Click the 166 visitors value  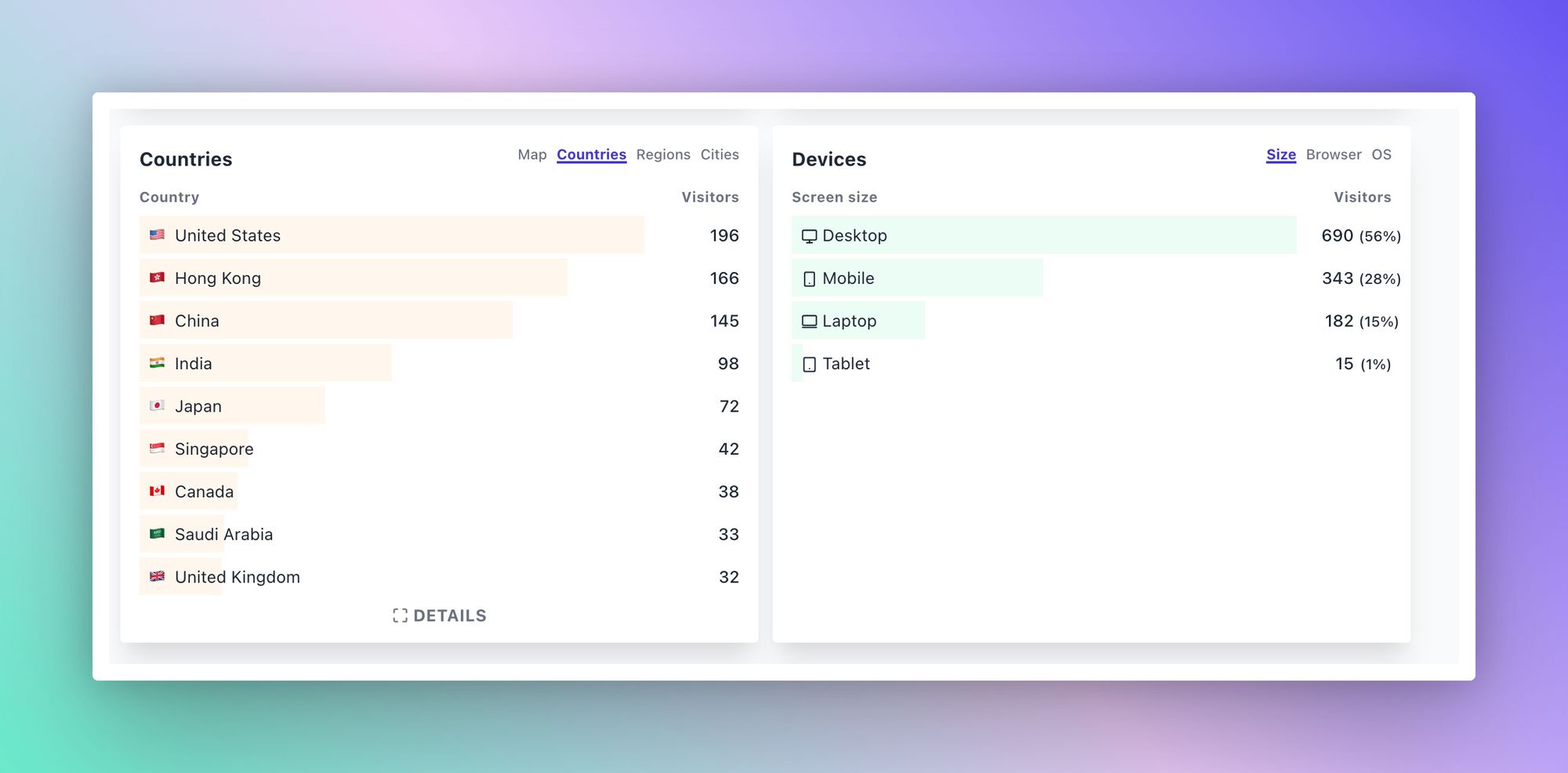724,278
